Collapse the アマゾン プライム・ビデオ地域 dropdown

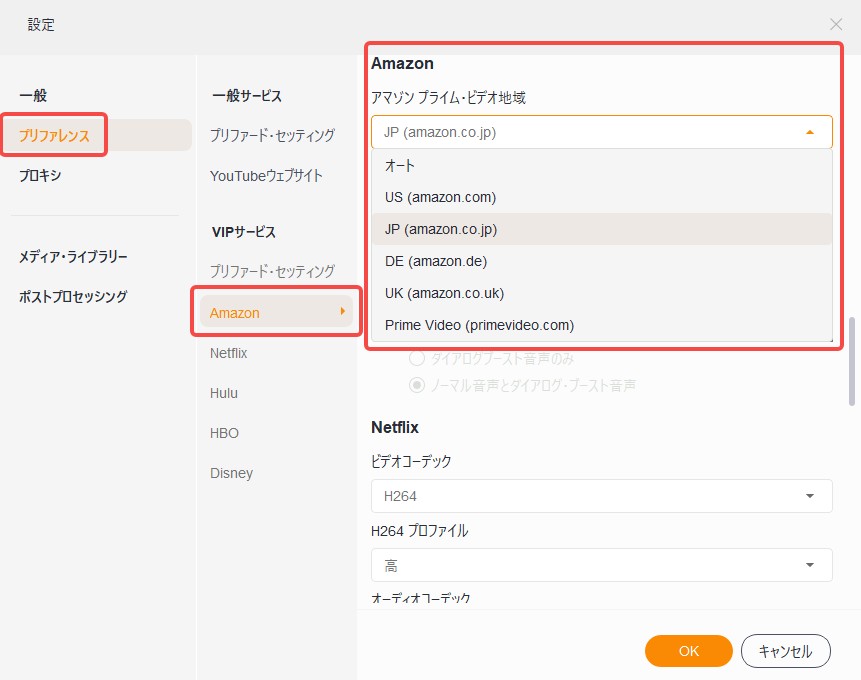(x=602, y=132)
